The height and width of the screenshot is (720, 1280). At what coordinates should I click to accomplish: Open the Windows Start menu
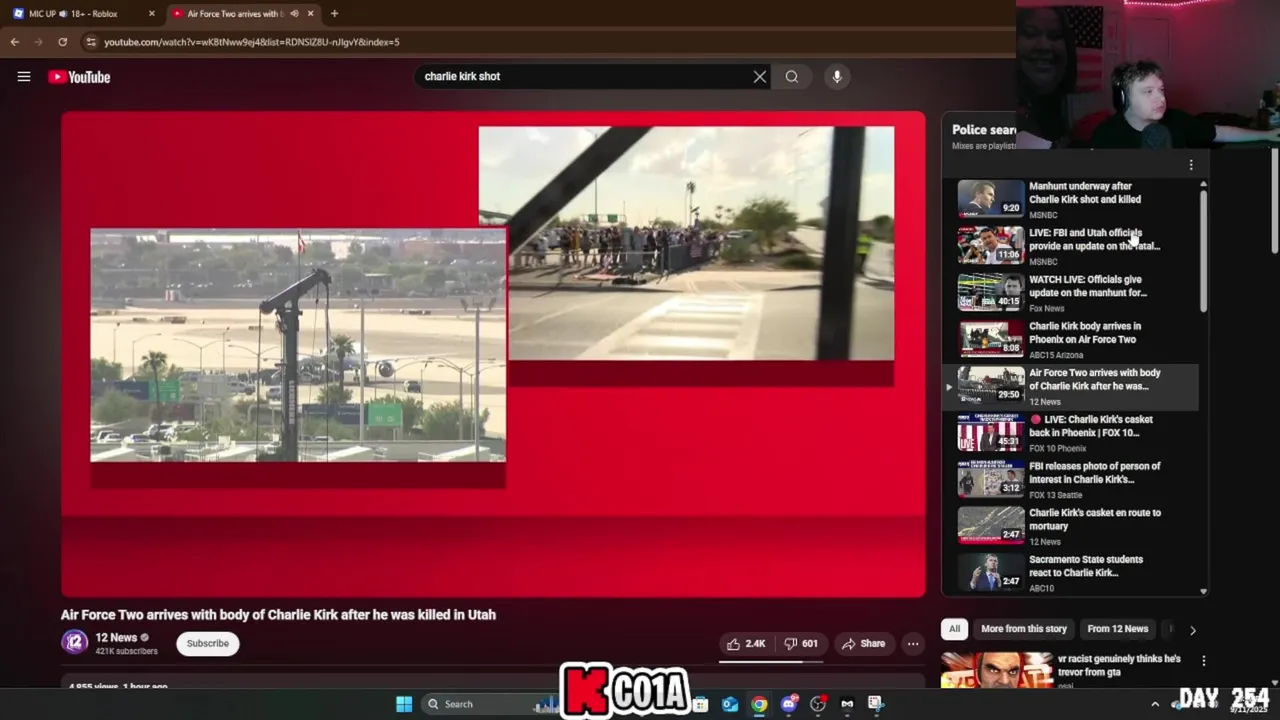coord(404,704)
